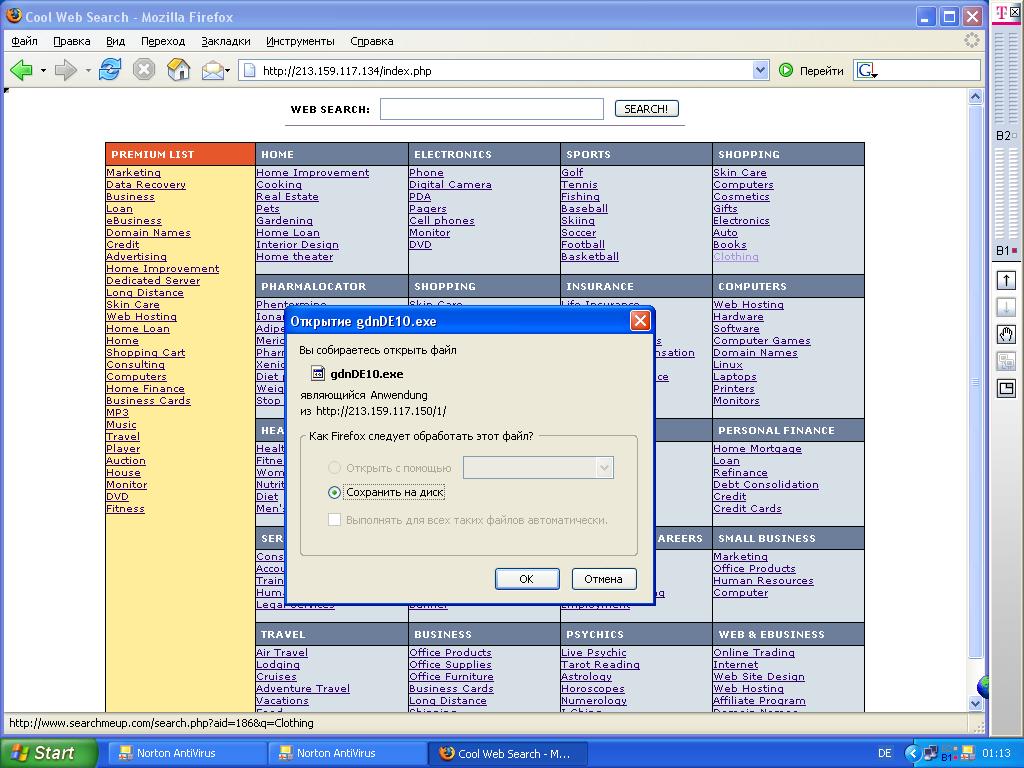The width and height of the screenshot is (1024, 768).
Task: Click Отмена in the download dialog
Action: [x=603, y=579]
